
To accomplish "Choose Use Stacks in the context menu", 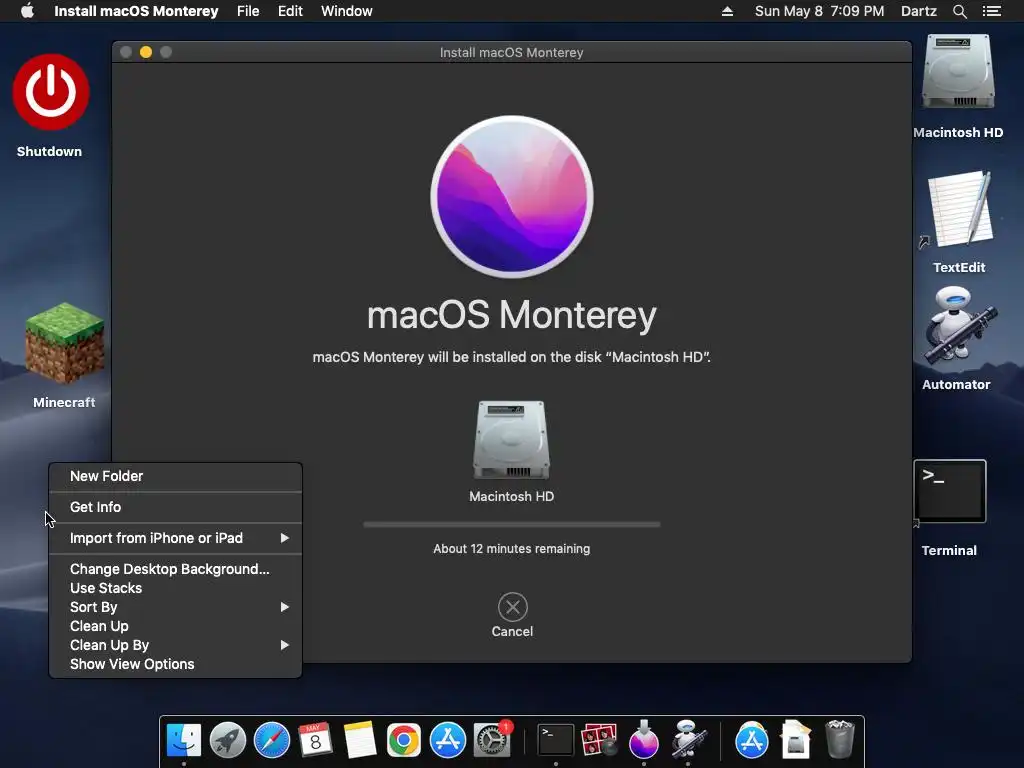I will pyautogui.click(x=176, y=588).
